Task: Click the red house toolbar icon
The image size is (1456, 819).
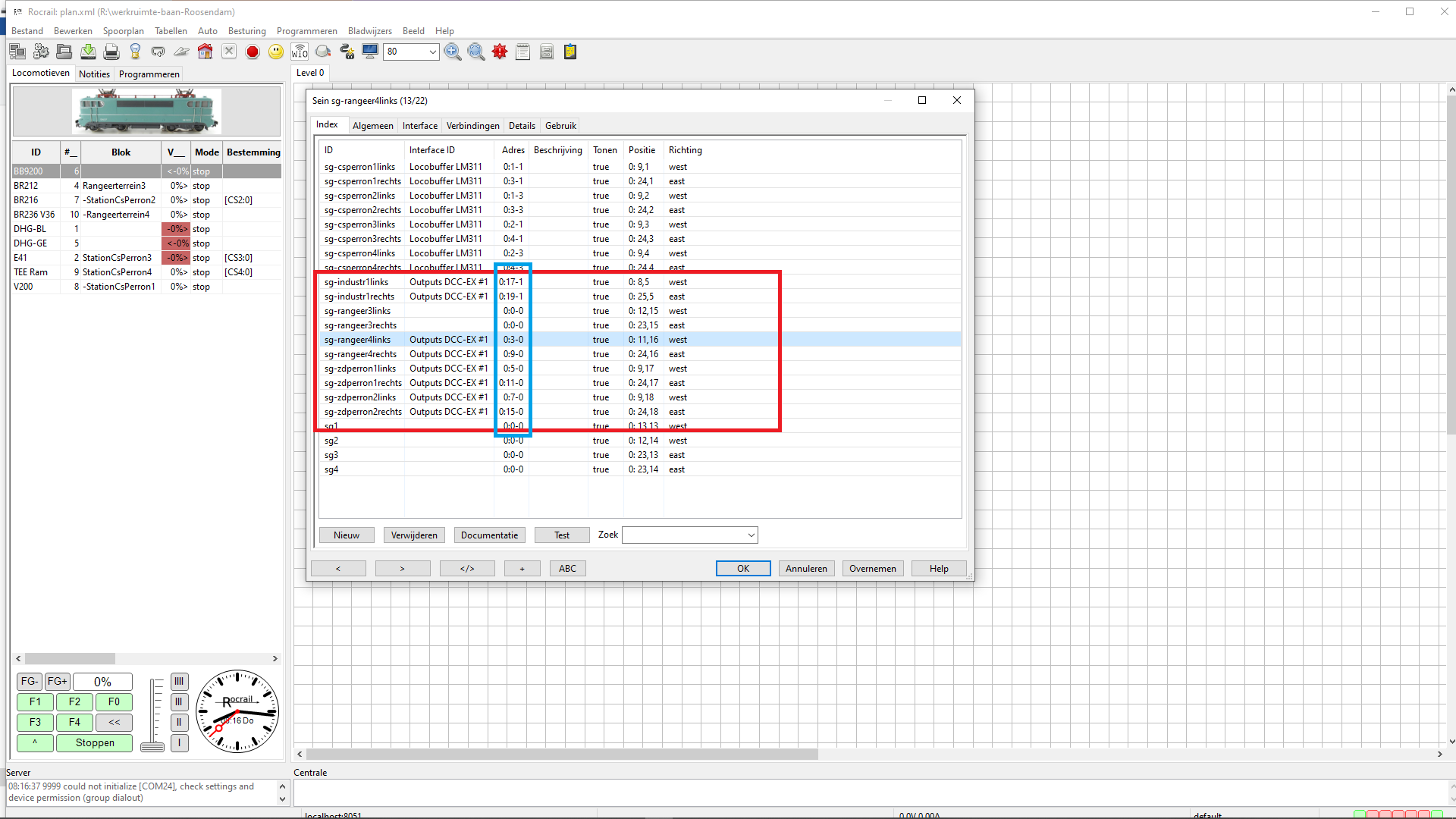Action: (x=205, y=52)
